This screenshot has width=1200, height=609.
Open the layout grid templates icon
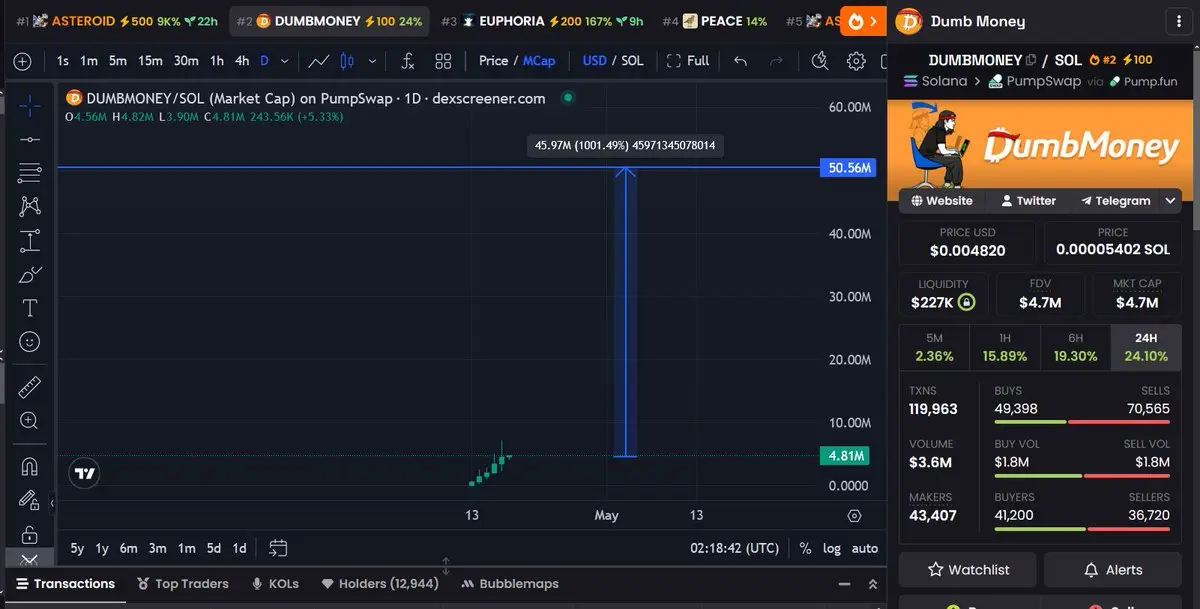[x=444, y=61]
